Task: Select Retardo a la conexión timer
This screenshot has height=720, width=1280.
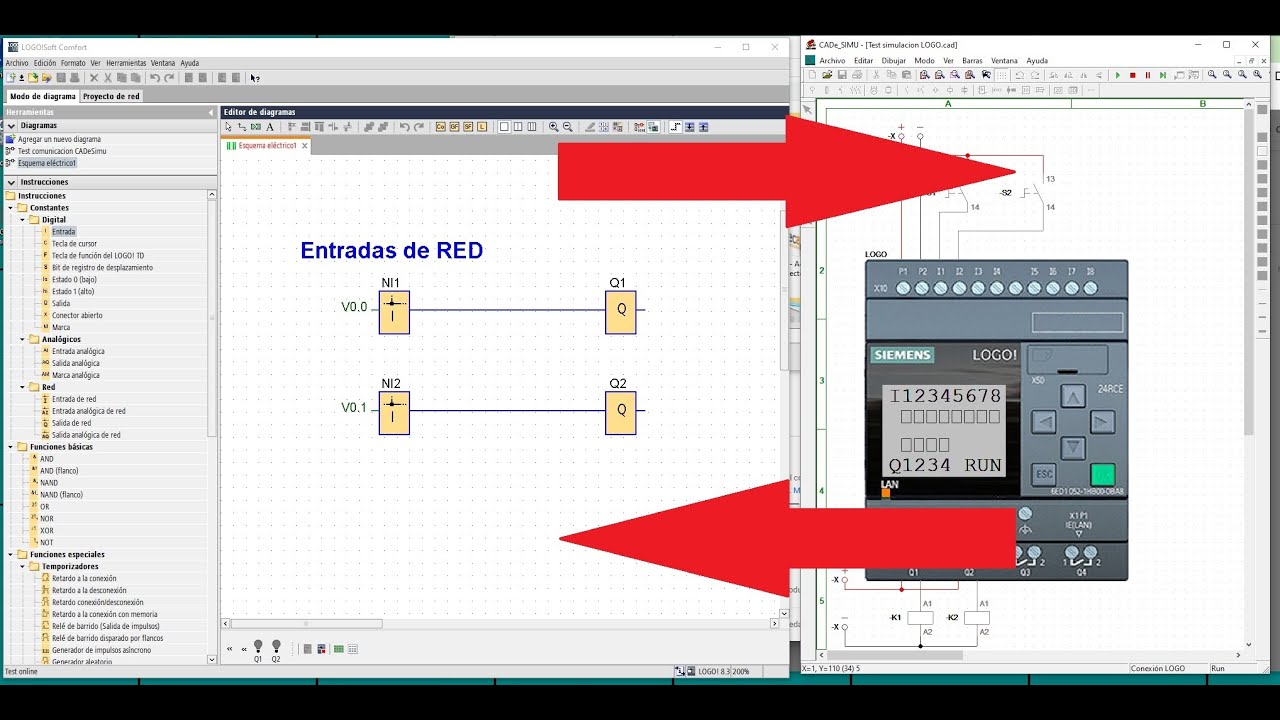Action: 84,579
